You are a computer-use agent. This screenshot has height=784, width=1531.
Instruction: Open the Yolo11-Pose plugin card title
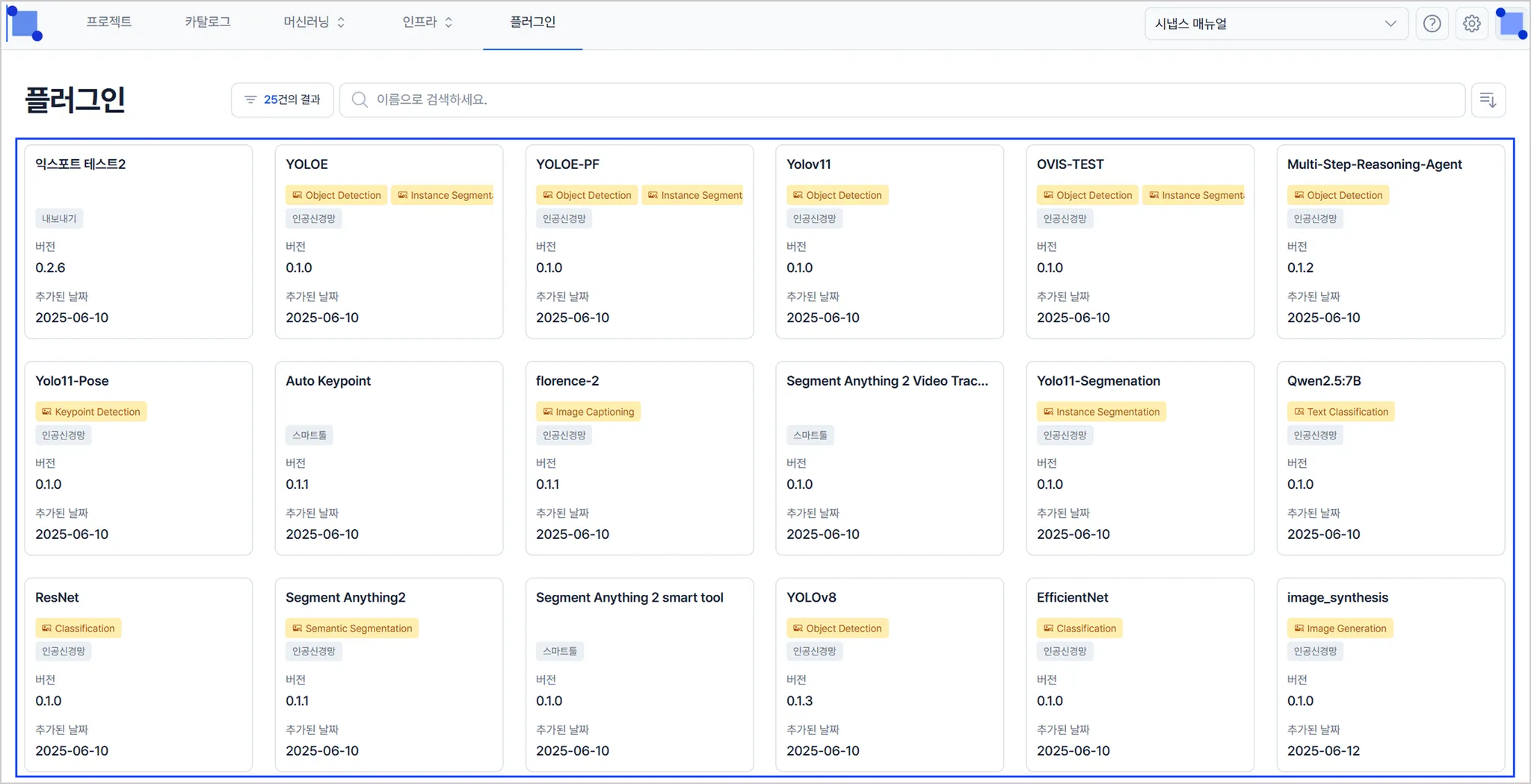(72, 381)
